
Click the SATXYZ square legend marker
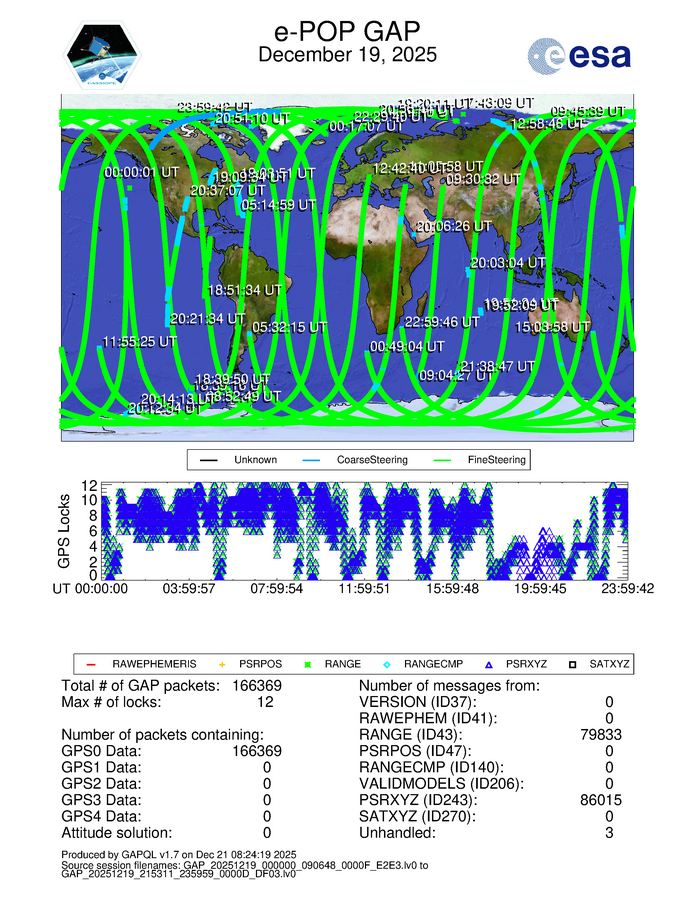click(574, 663)
